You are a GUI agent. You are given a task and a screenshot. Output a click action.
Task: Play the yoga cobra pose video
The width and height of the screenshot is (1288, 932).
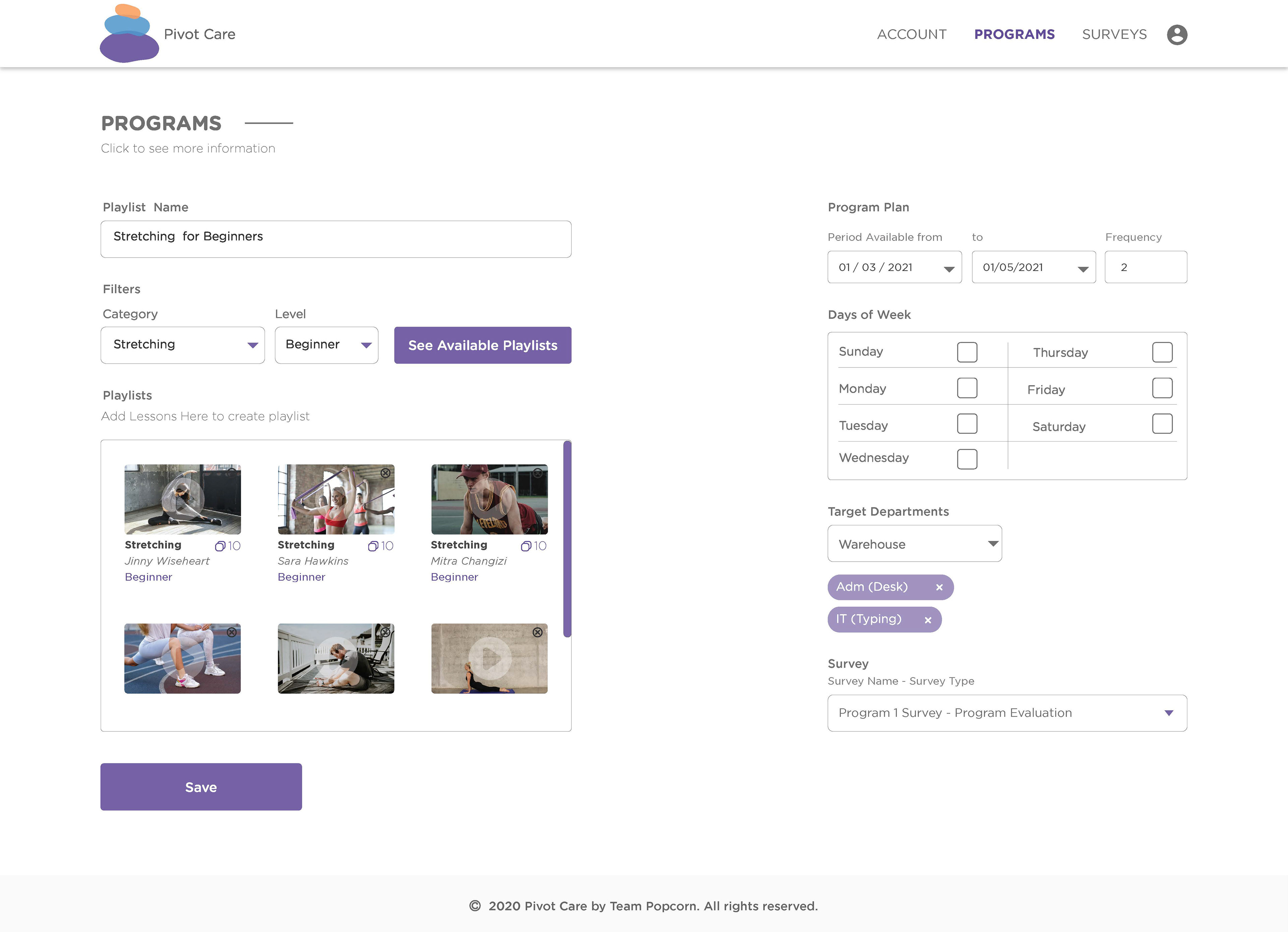tap(489, 658)
